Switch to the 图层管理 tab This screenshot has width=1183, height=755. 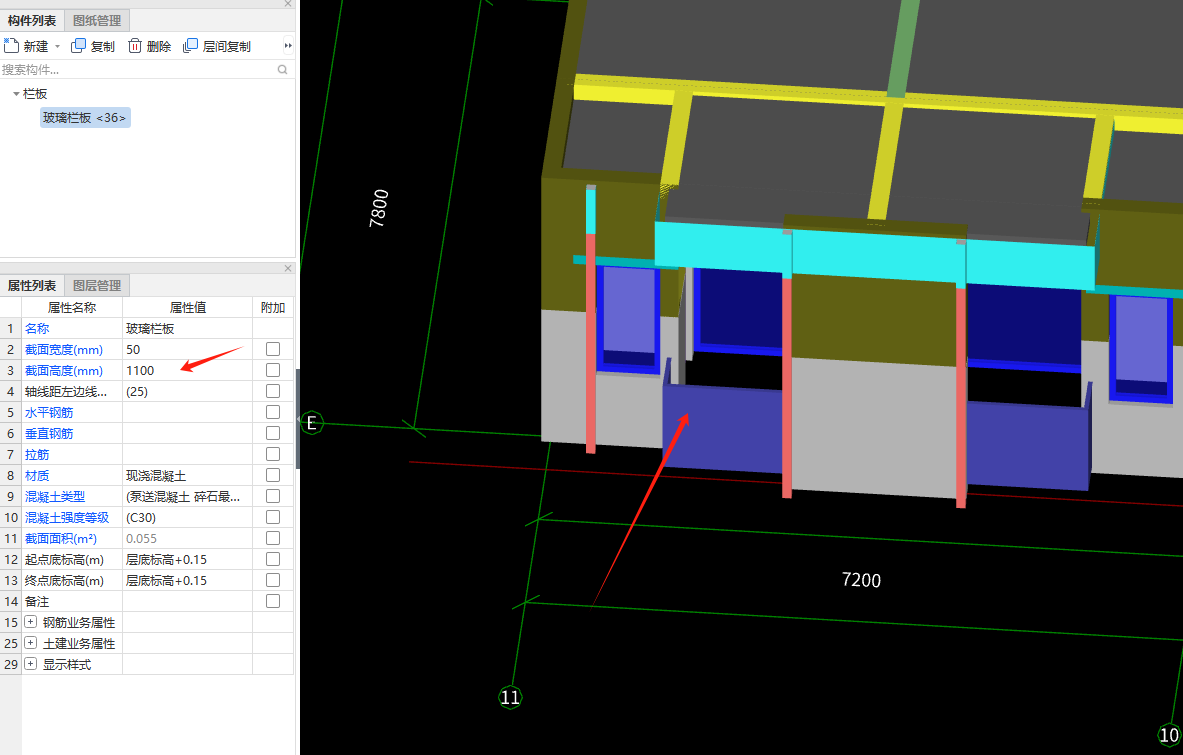tap(97, 285)
